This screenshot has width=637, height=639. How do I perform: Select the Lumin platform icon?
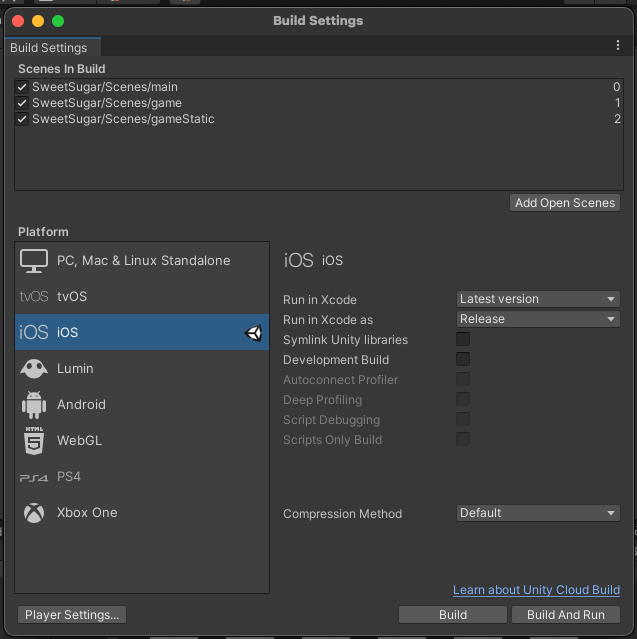(34, 368)
